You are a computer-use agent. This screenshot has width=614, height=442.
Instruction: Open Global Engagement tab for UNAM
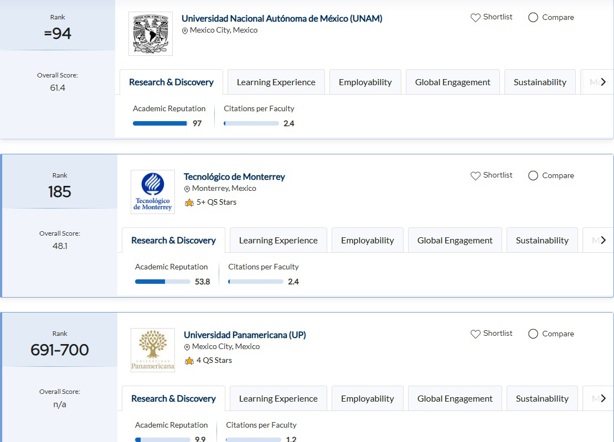pos(453,82)
